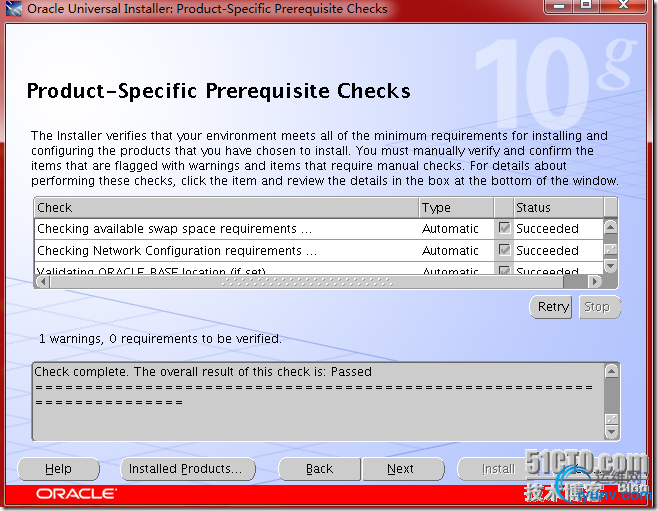Open Installed Products list
The image size is (658, 511).
[x=188, y=468]
